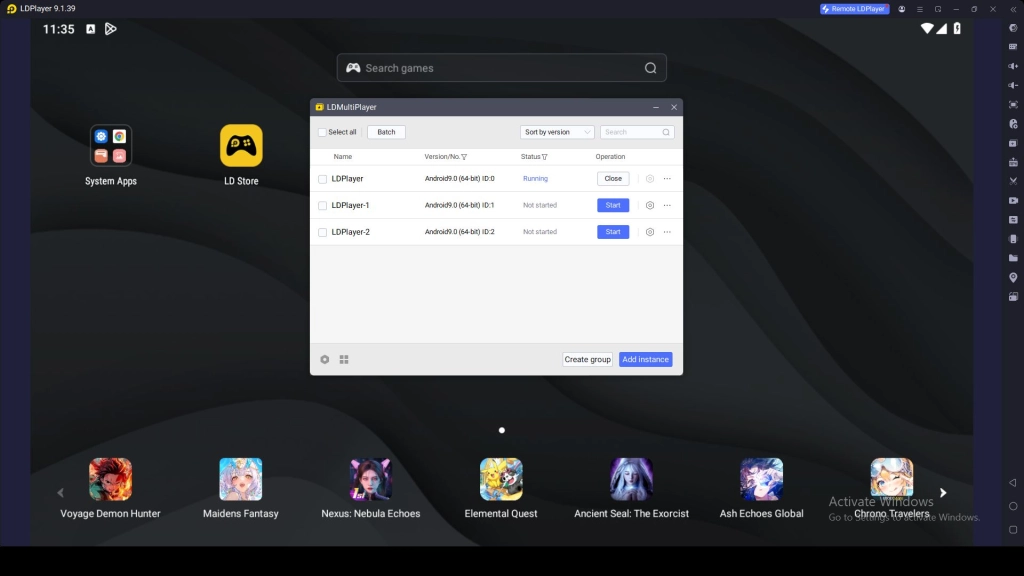Click volume up icon in right sidebar
The image size is (1024, 576).
pos(1013,66)
